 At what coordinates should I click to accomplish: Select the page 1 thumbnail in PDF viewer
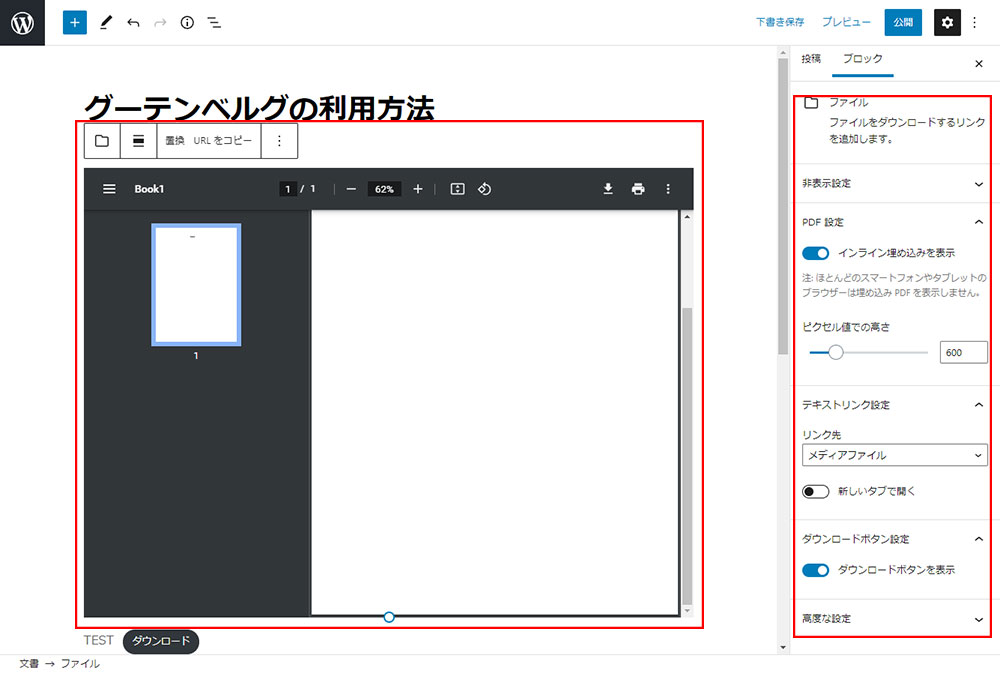click(x=196, y=285)
